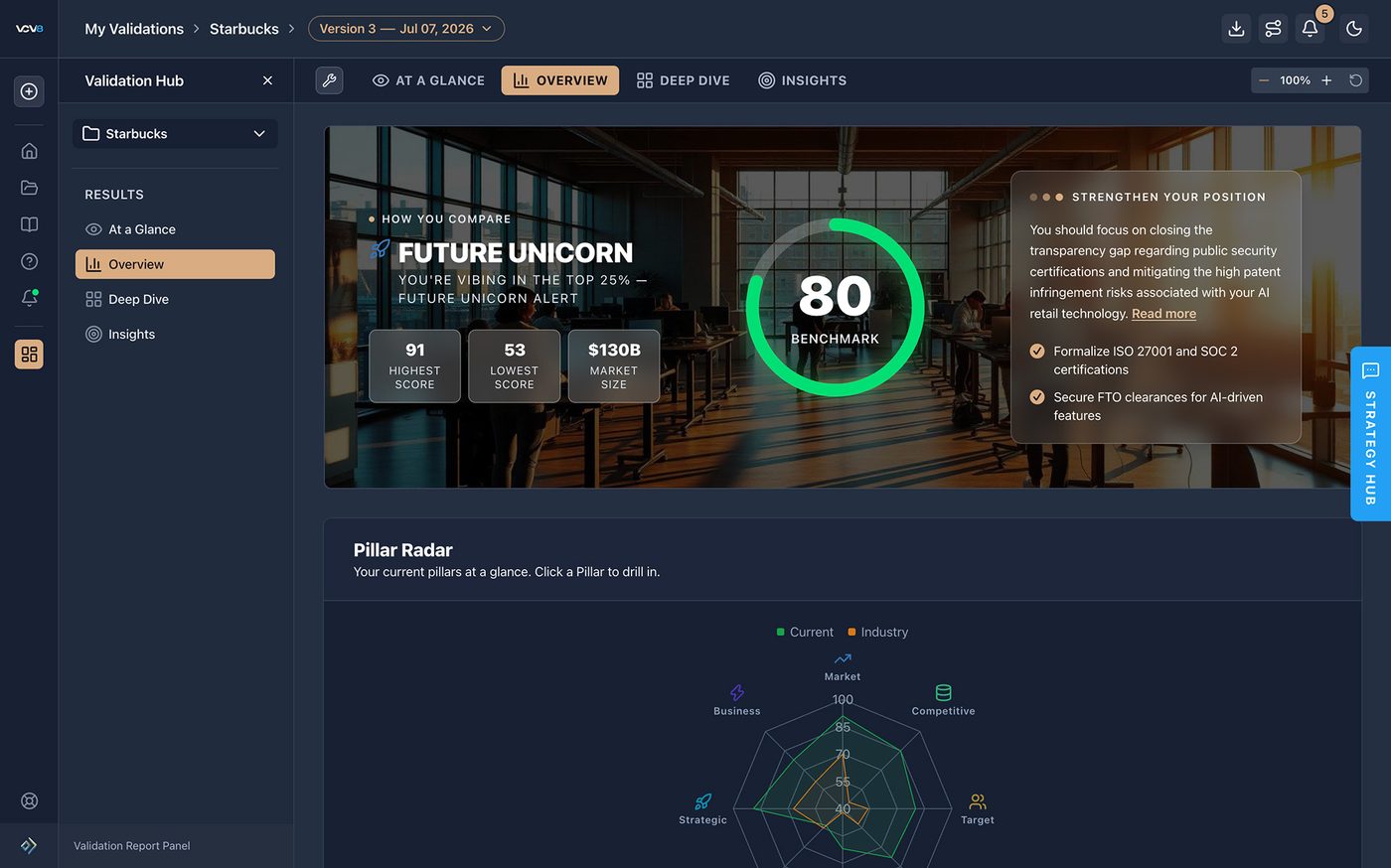The height and width of the screenshot is (868, 1391).
Task: Click the add new plus icon in sidebar
Action: point(29,91)
